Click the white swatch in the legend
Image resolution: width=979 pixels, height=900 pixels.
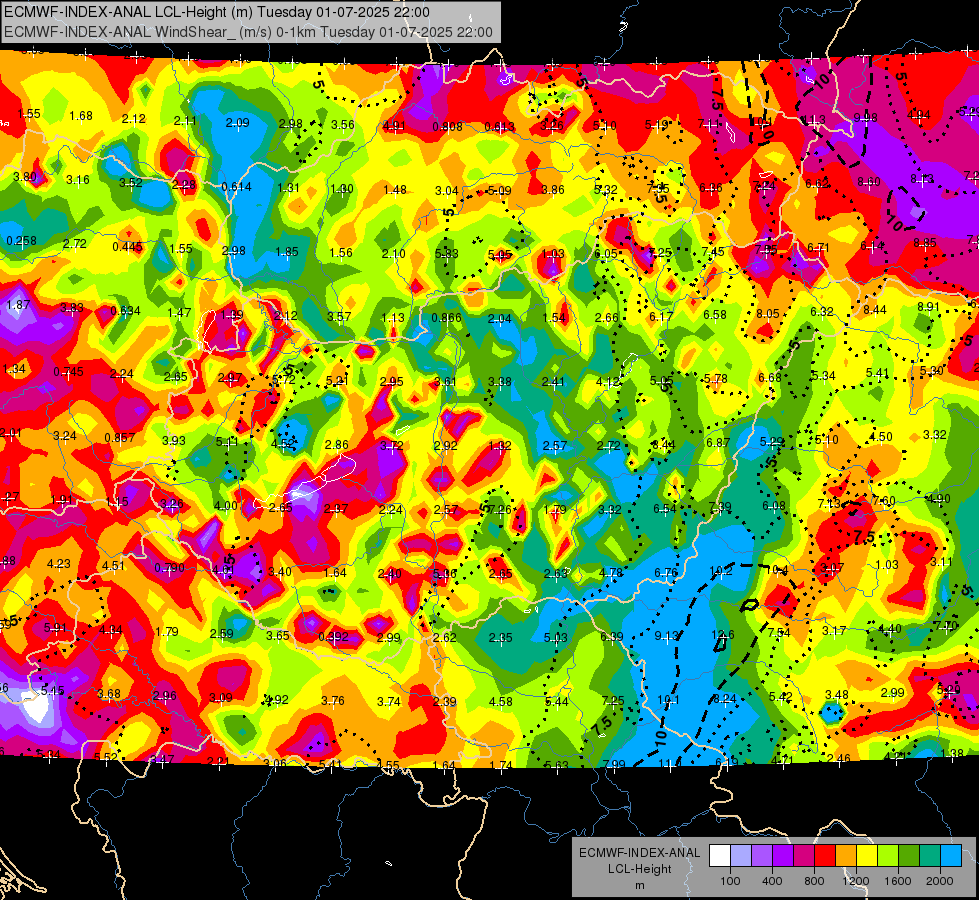coord(720,856)
